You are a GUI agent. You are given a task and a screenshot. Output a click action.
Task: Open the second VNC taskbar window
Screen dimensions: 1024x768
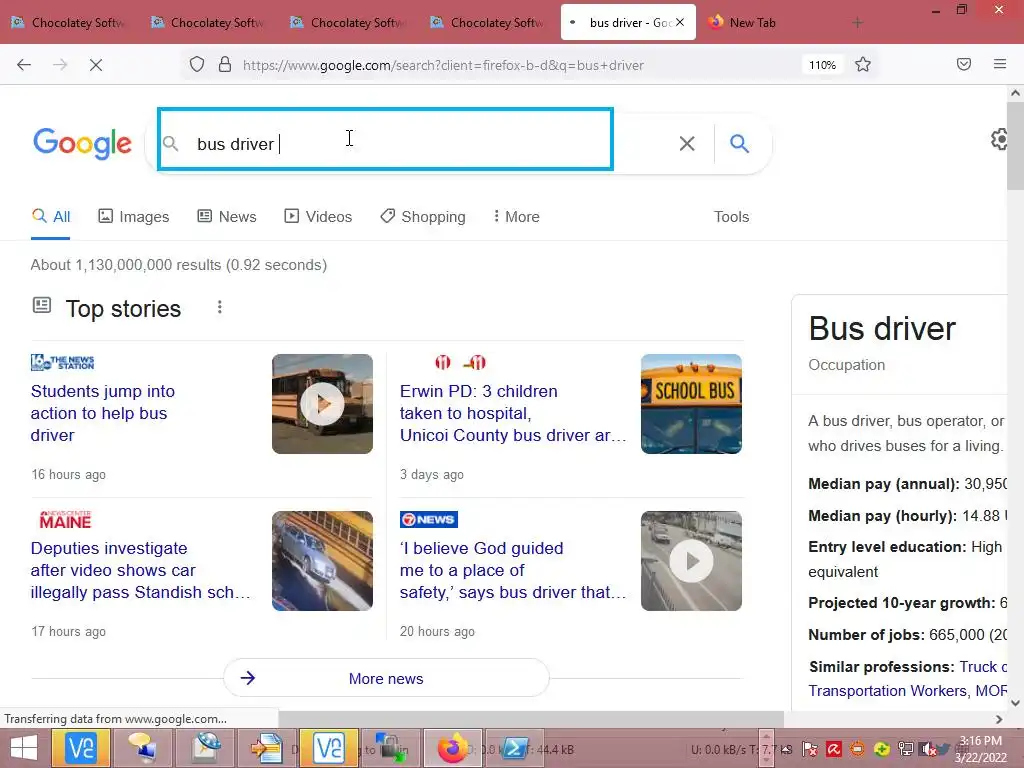pos(328,748)
